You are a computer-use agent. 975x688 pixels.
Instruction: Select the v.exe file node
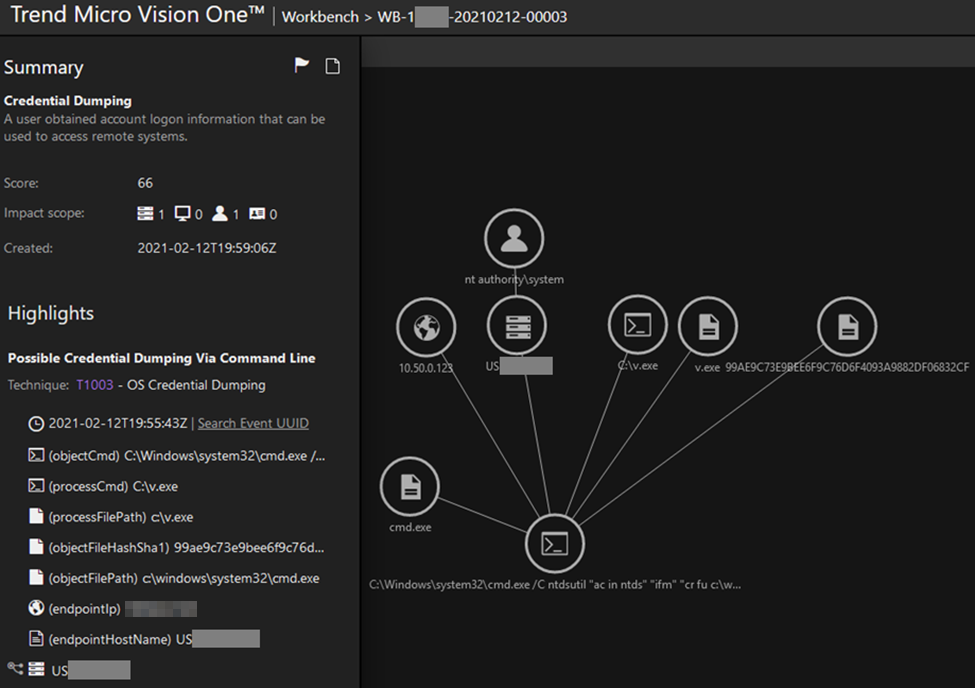click(708, 326)
